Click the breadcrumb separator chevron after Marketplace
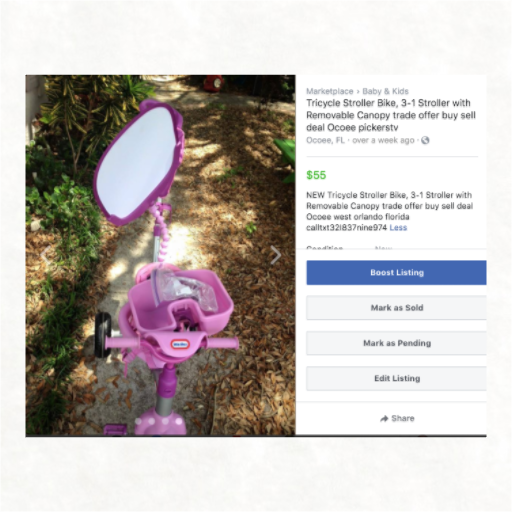 358,92
